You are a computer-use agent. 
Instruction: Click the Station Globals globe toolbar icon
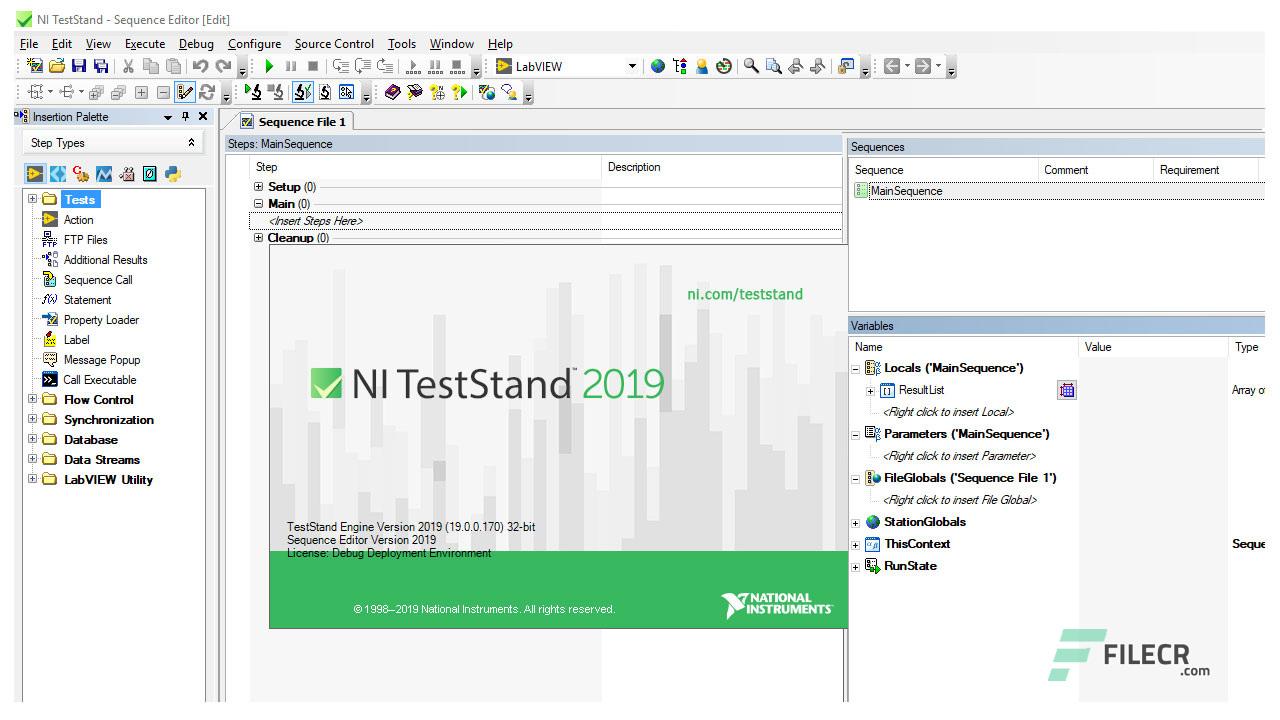[658, 66]
